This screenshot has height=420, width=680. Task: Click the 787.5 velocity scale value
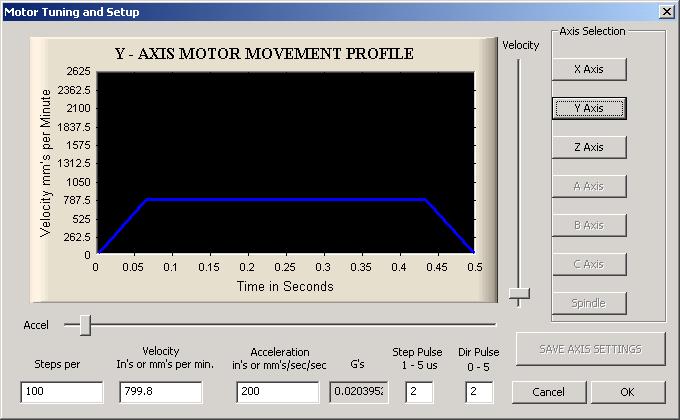77,200
